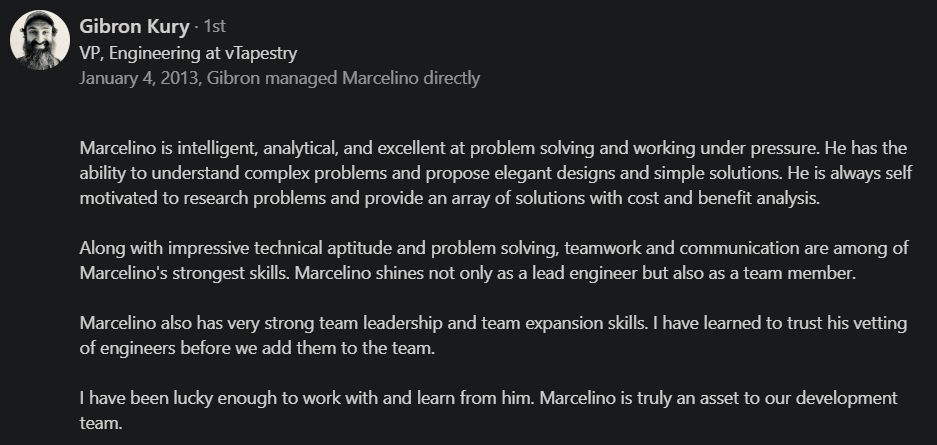Open Gibron Kury's profile photo
This screenshot has width=937, height=445.
[39, 41]
